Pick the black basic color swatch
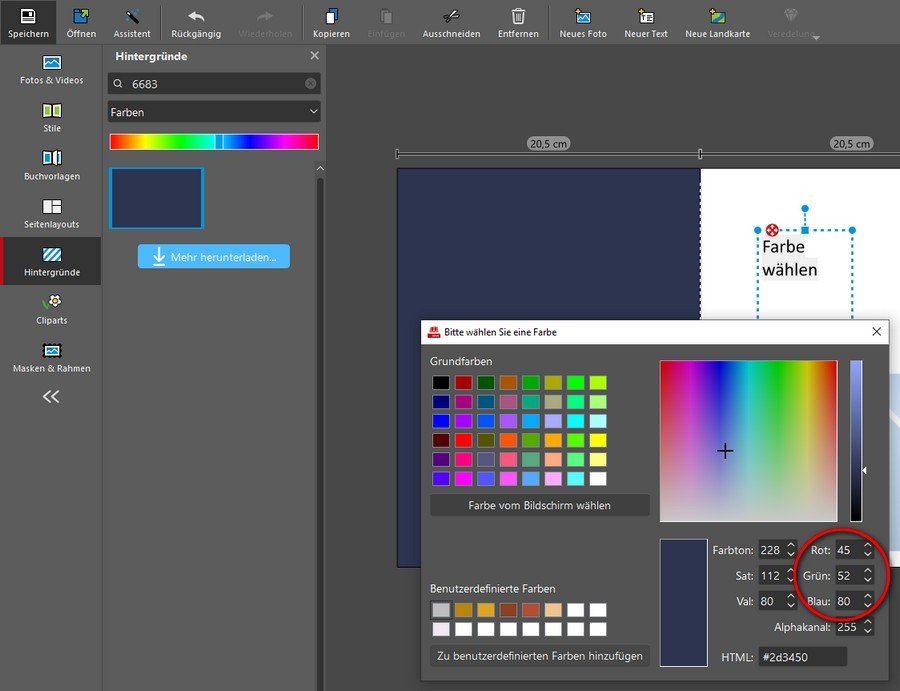The width and height of the screenshot is (900, 691). coord(441,382)
